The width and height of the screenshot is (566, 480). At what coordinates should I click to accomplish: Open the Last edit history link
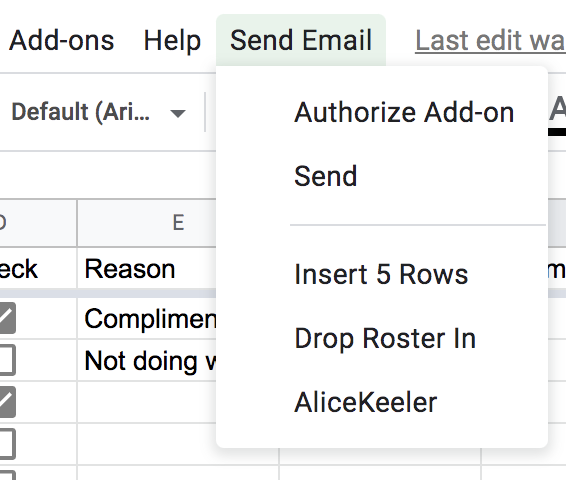pyautogui.click(x=490, y=40)
